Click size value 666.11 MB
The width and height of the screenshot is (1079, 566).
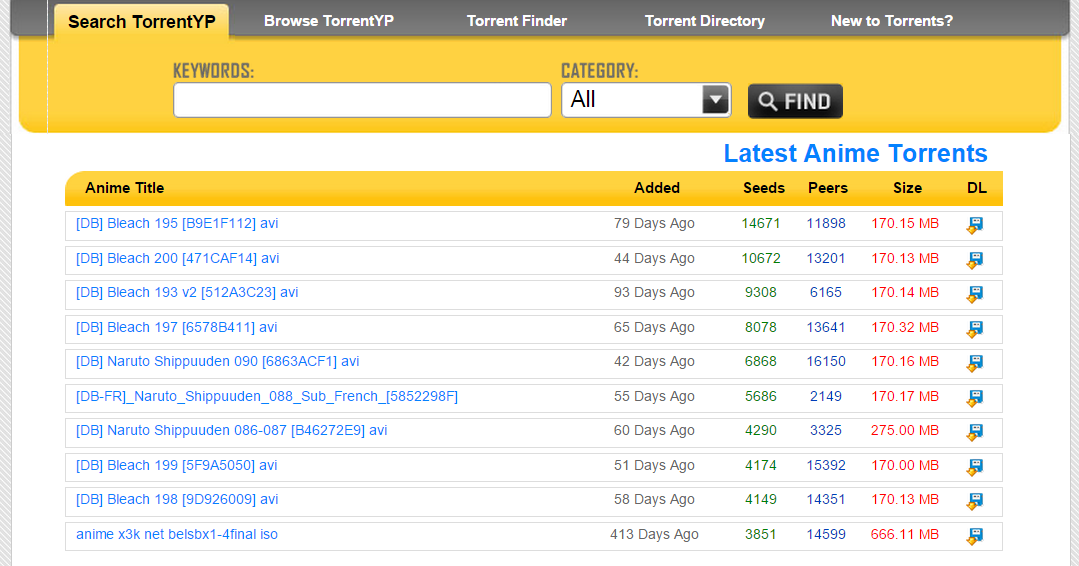[x=905, y=534]
